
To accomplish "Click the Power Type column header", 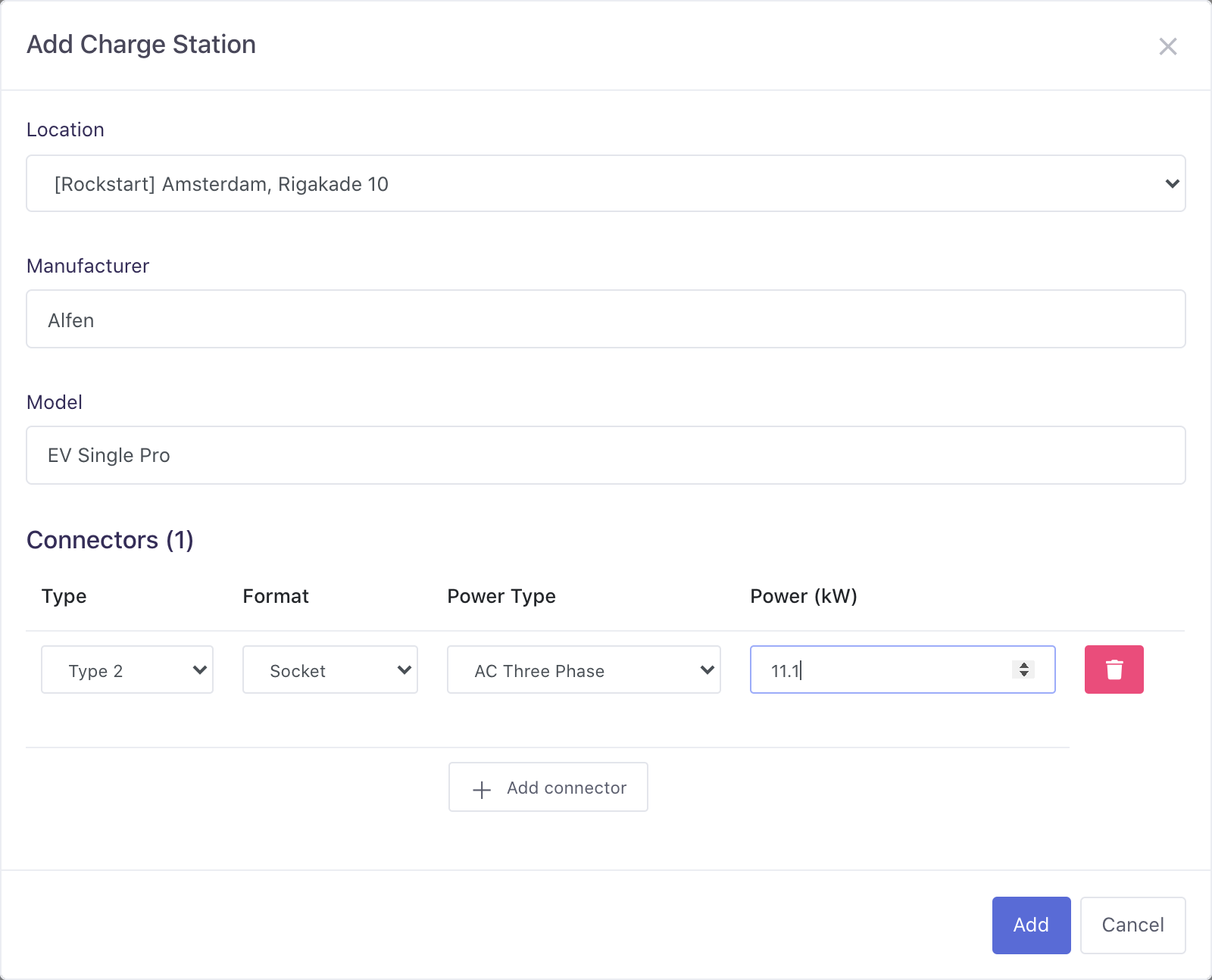I will pyautogui.click(x=501, y=596).
